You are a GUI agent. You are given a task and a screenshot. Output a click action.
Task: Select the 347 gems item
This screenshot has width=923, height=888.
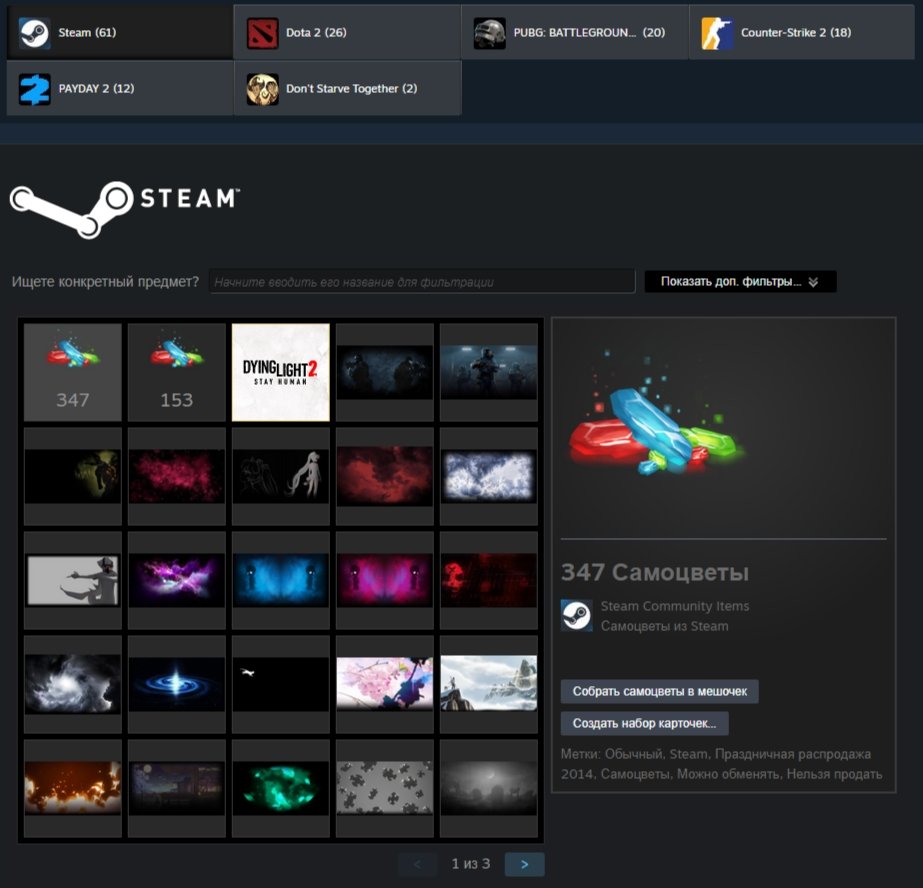coord(73,372)
